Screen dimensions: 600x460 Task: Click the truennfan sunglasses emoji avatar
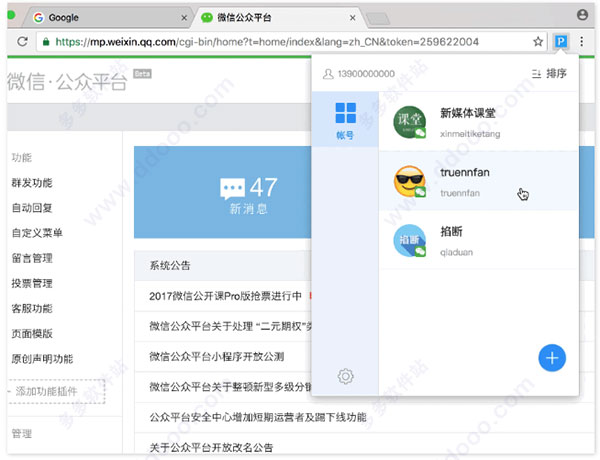pyautogui.click(x=409, y=181)
